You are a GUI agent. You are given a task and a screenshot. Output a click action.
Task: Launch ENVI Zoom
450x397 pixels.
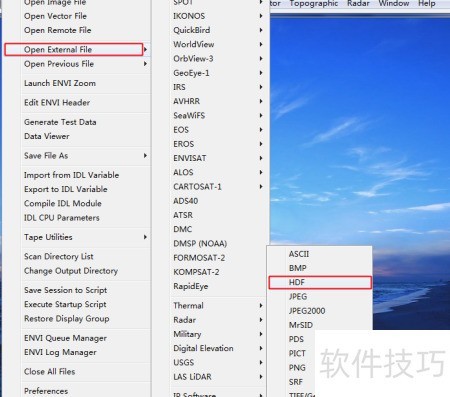pos(60,83)
